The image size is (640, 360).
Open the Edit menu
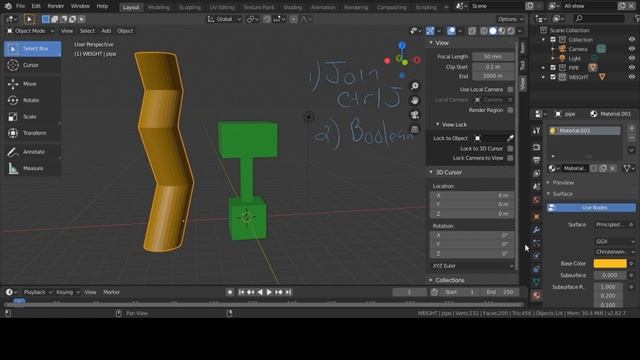(36, 7)
